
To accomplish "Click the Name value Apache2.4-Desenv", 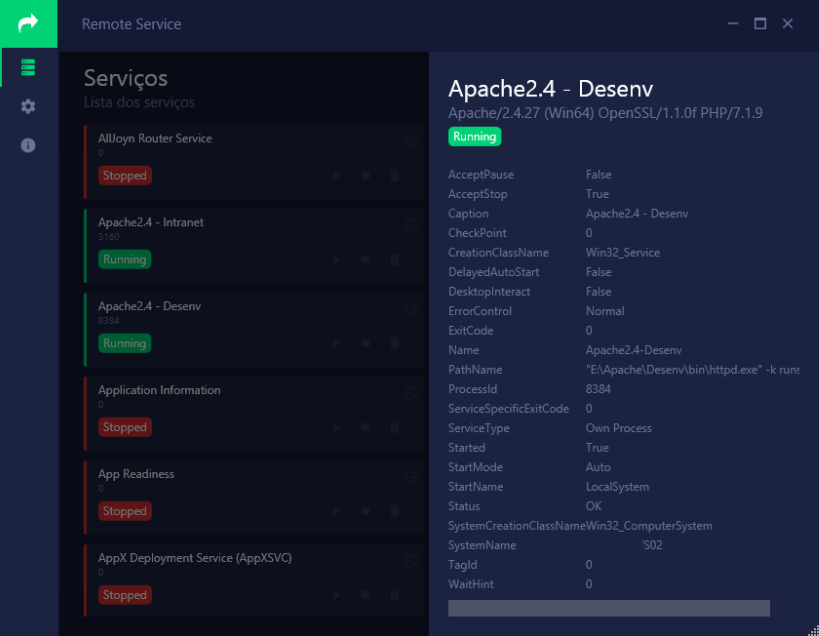I will pos(634,350).
